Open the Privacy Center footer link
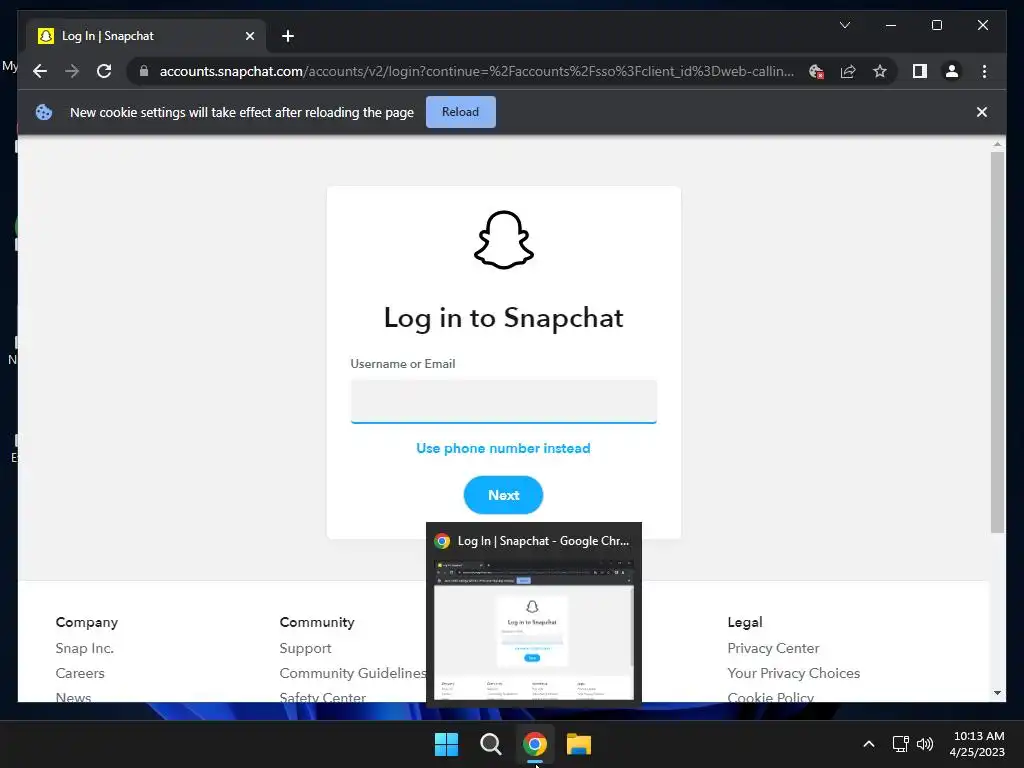Image resolution: width=1024 pixels, height=768 pixels. click(x=773, y=648)
